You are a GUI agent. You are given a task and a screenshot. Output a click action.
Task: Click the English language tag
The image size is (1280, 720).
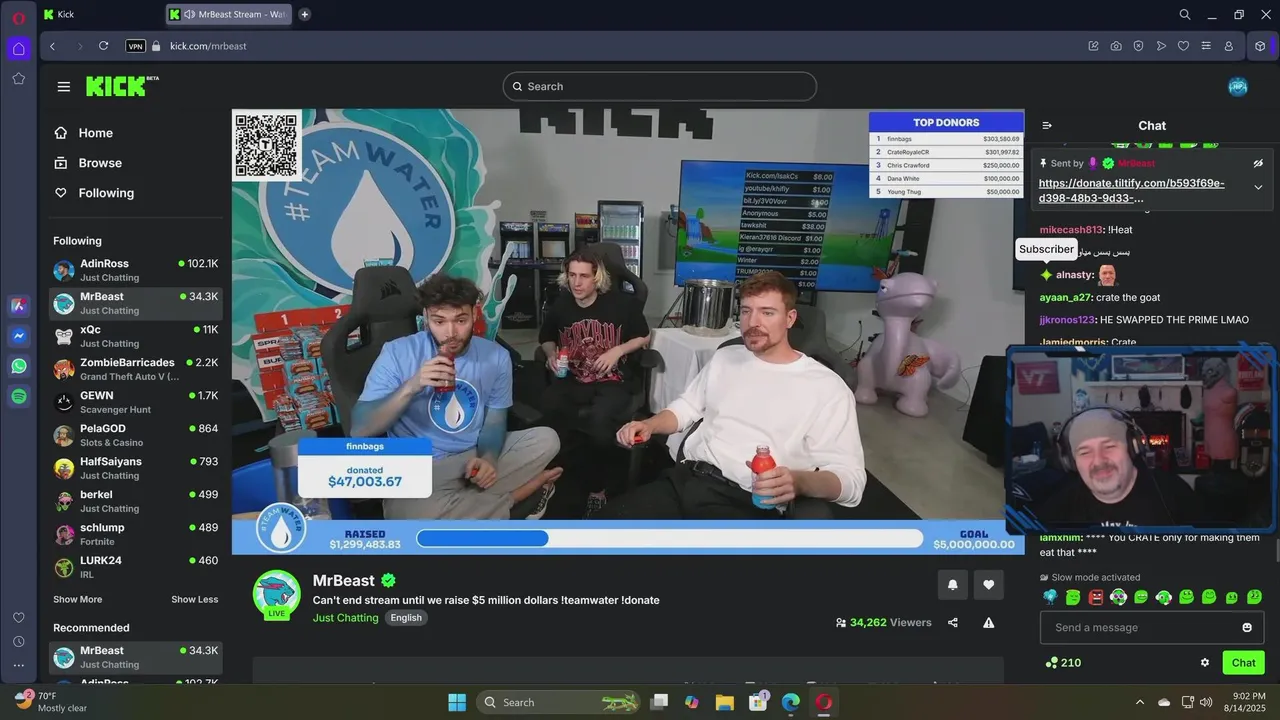(406, 618)
